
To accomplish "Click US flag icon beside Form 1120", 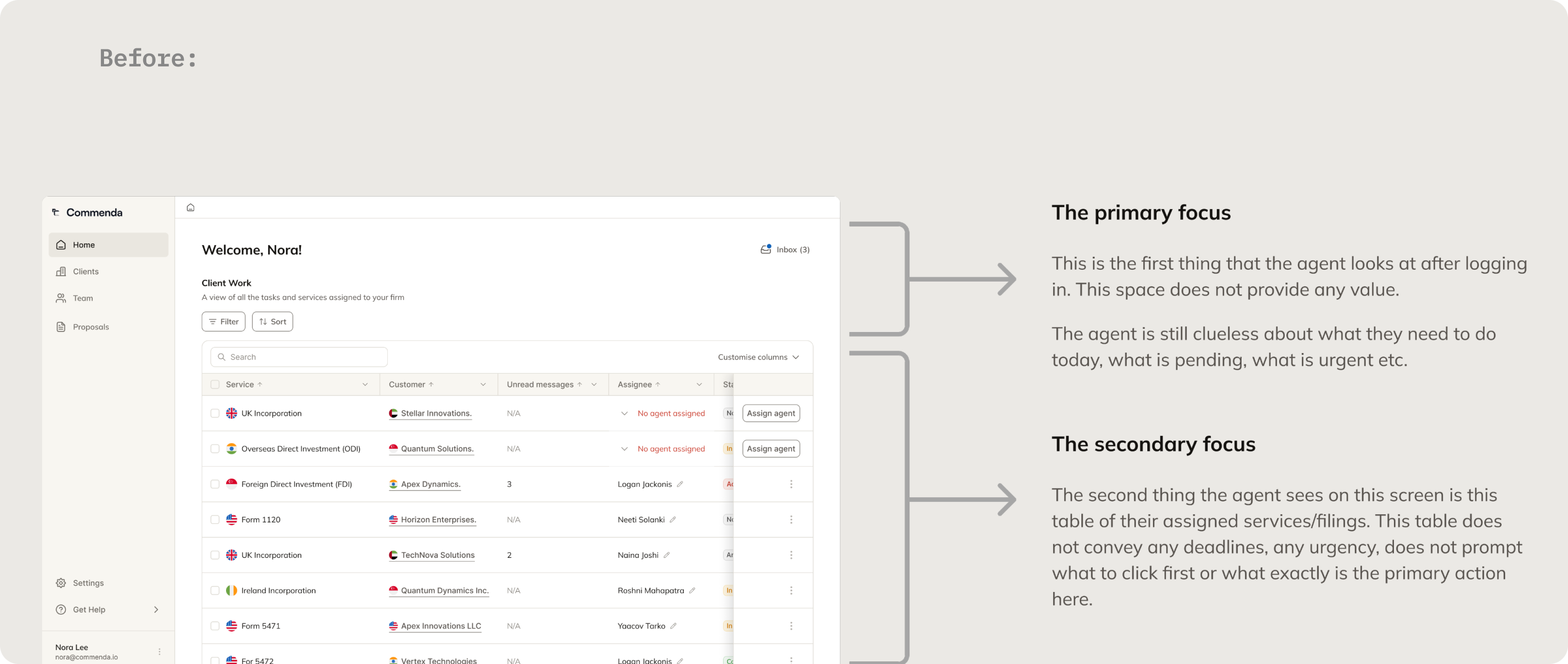I will click(231, 519).
